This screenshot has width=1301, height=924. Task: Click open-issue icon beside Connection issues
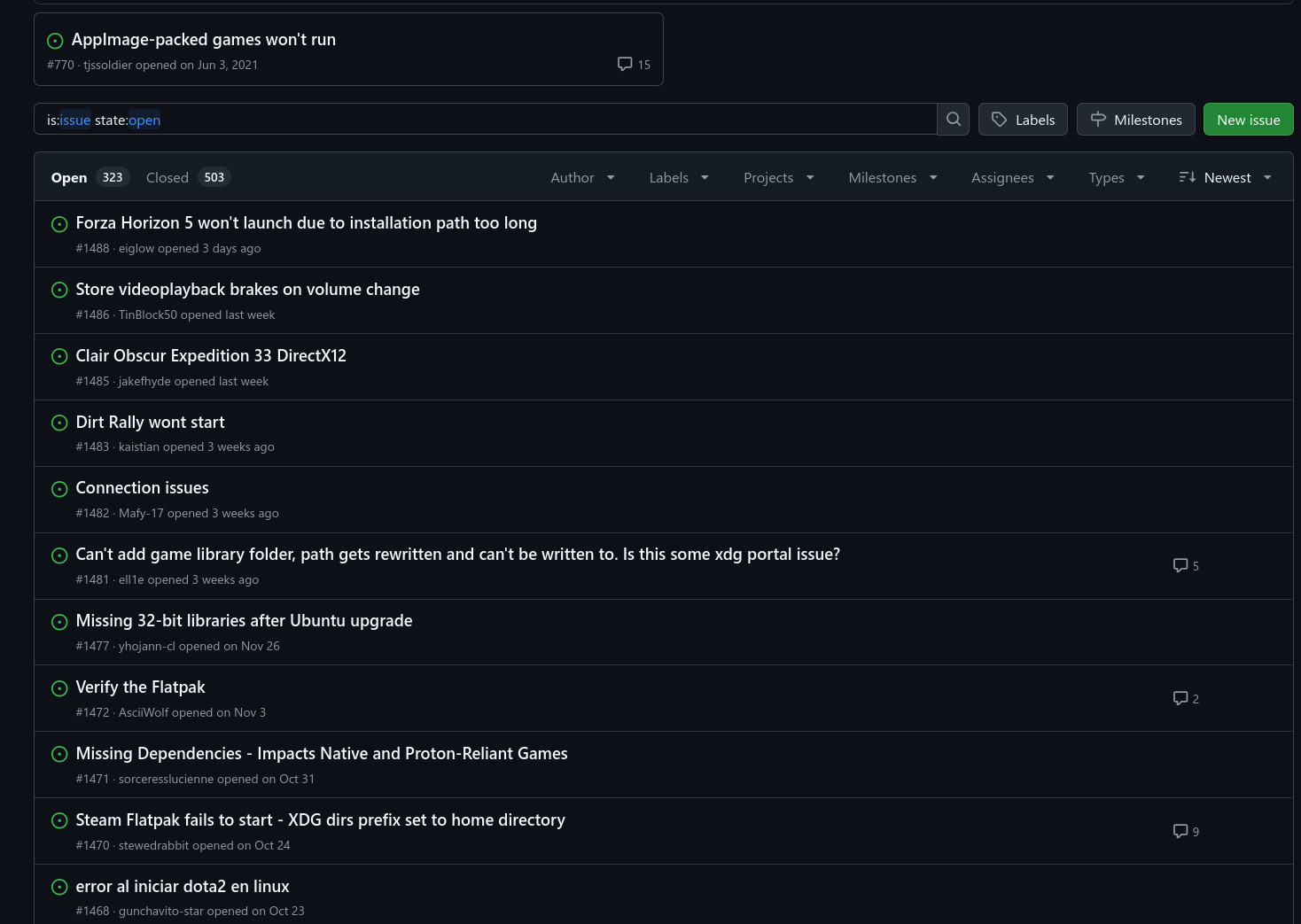59,489
